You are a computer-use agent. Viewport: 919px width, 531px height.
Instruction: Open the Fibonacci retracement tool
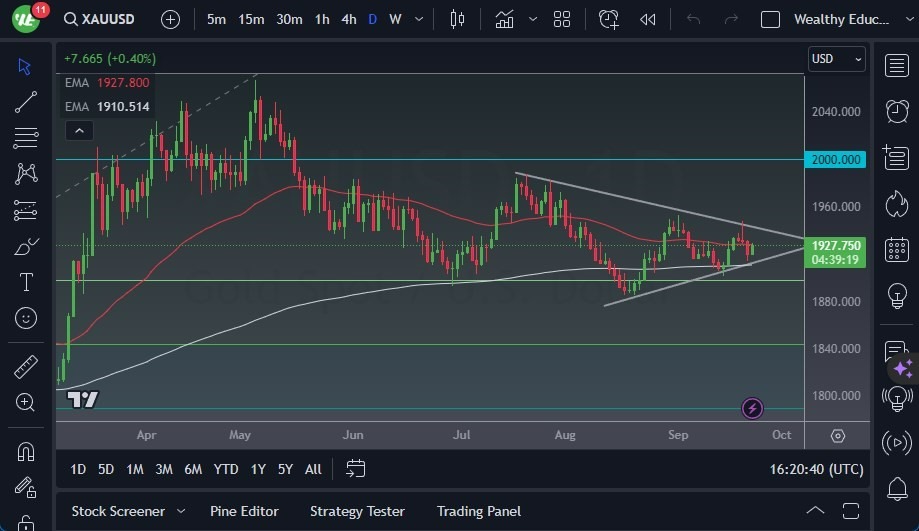tap(26, 138)
